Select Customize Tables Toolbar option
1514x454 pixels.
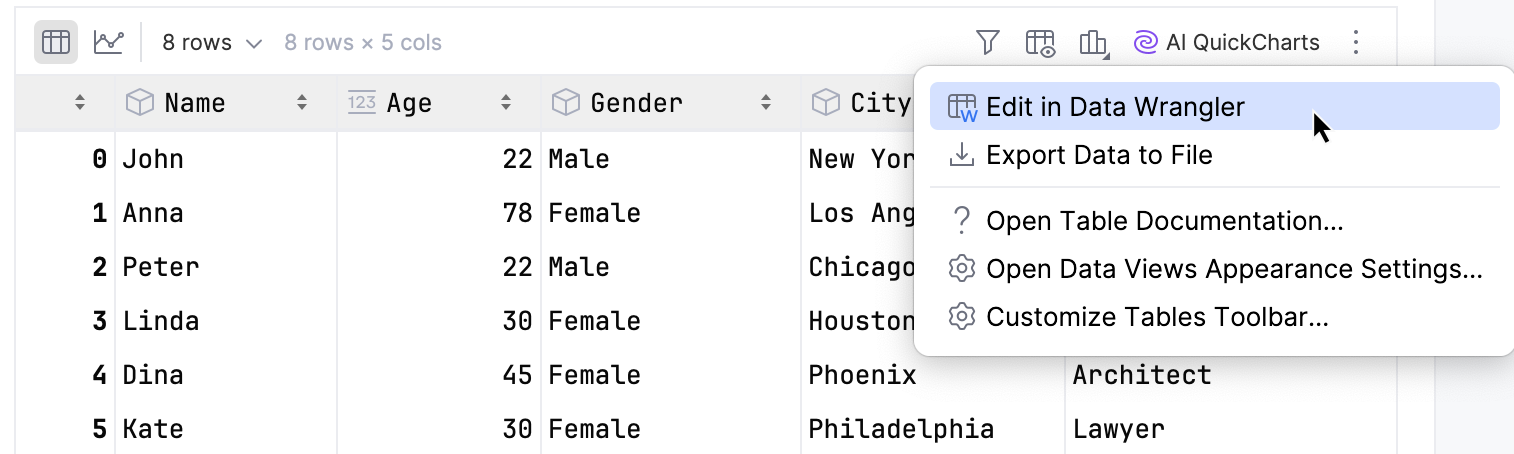pos(1156,317)
